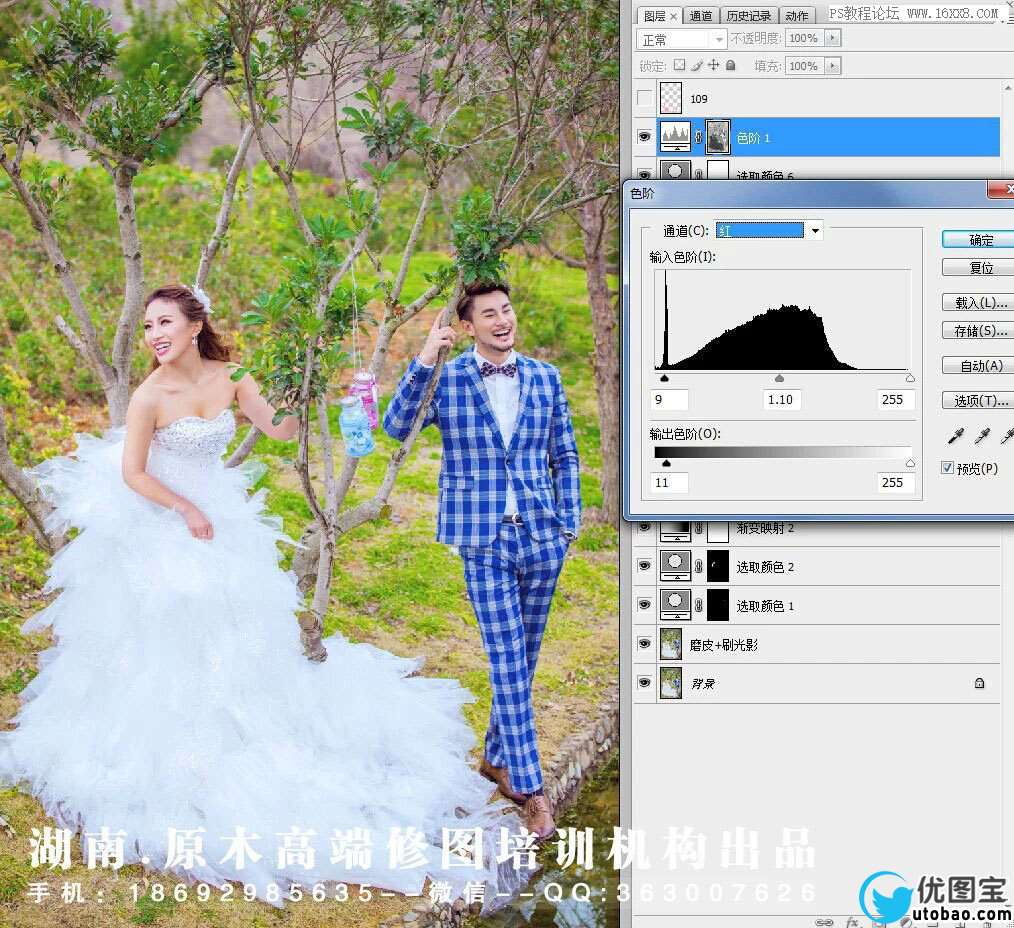Click the 选项(T)... button
The width and height of the screenshot is (1014, 928).
980,401
